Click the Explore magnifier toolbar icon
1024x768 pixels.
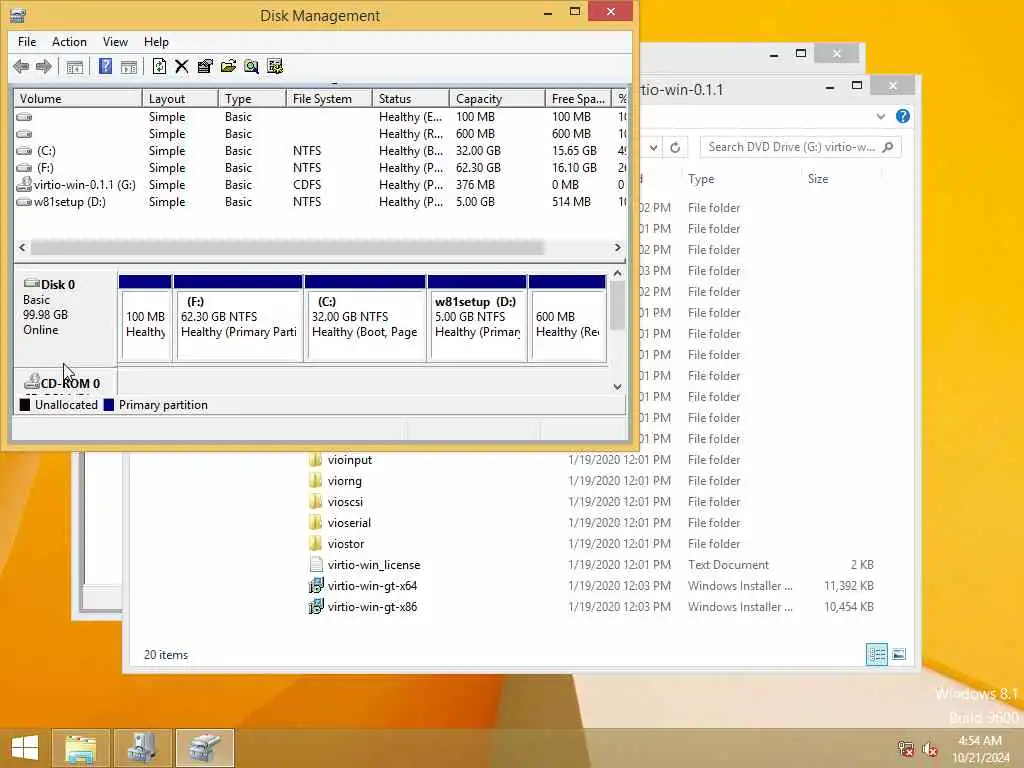tap(251, 66)
